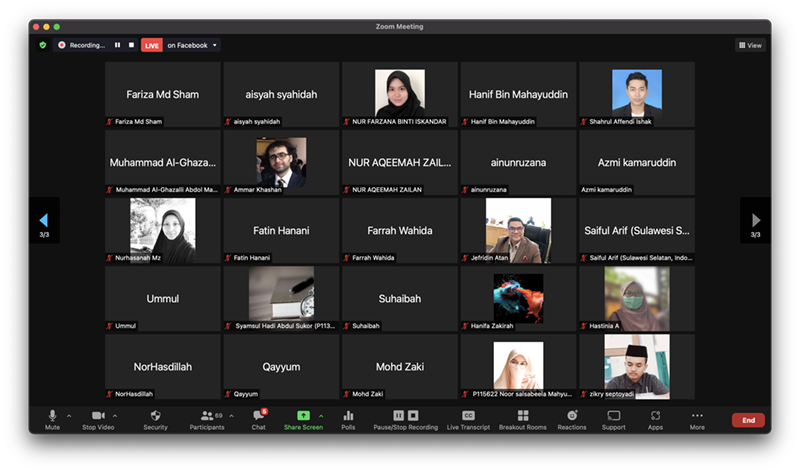Enable Live Transcript captions
This screenshot has height=472, width=800.
(467, 419)
